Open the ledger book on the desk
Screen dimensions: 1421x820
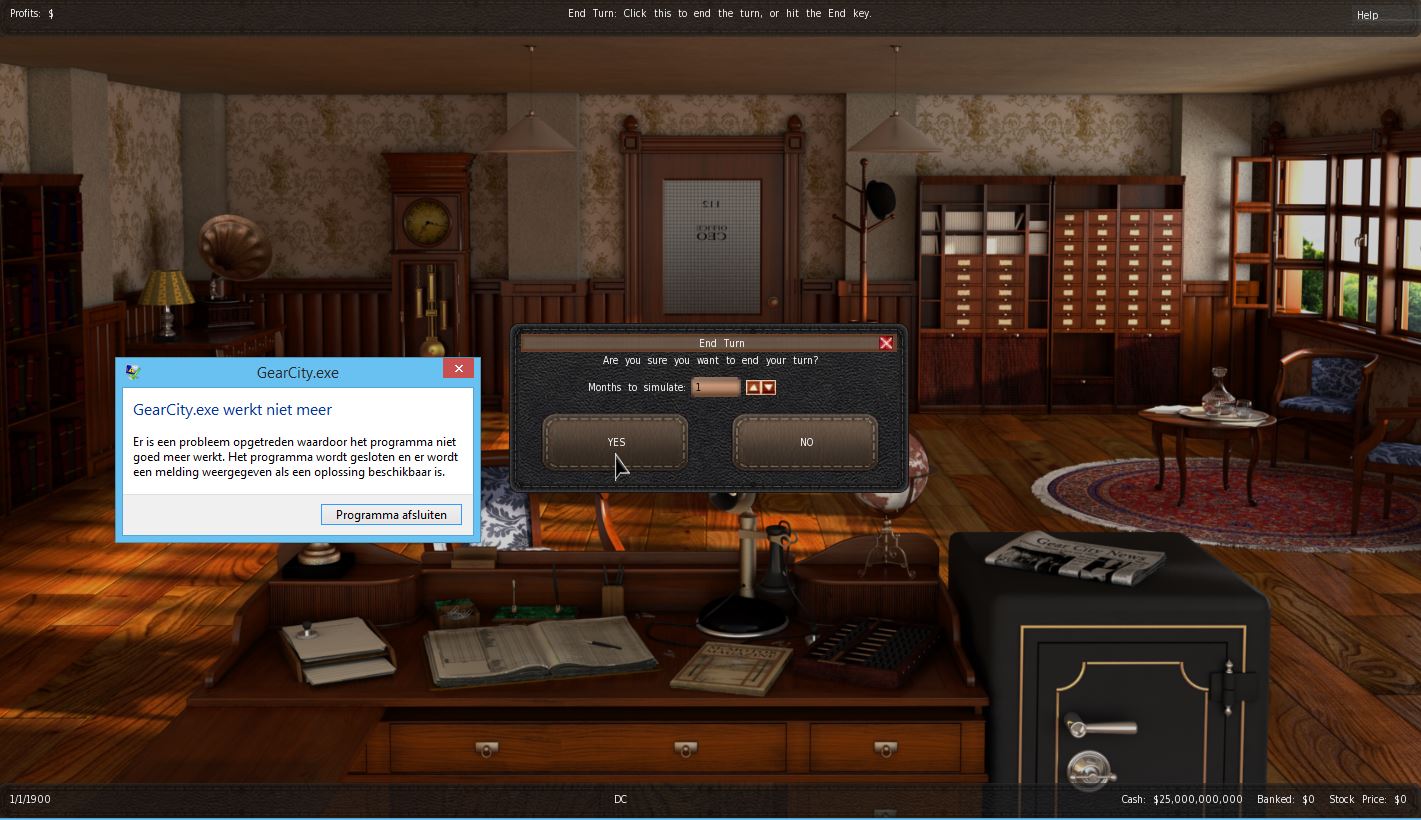pos(538,649)
